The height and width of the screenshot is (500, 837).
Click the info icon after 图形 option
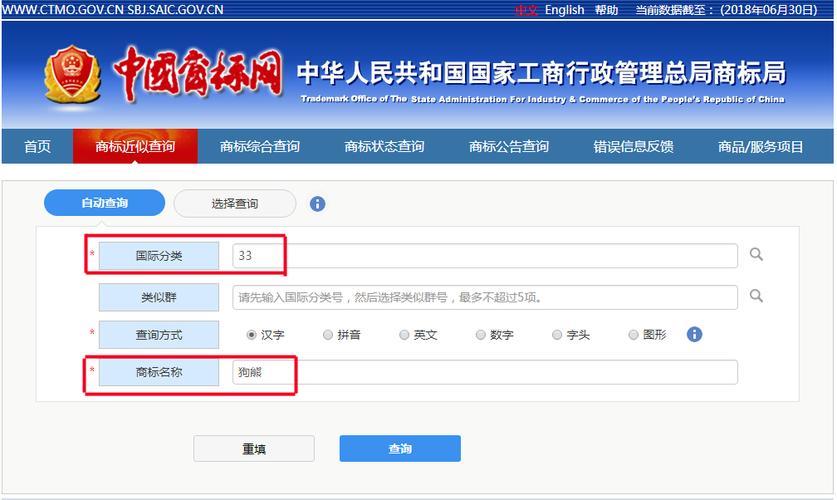point(694,334)
